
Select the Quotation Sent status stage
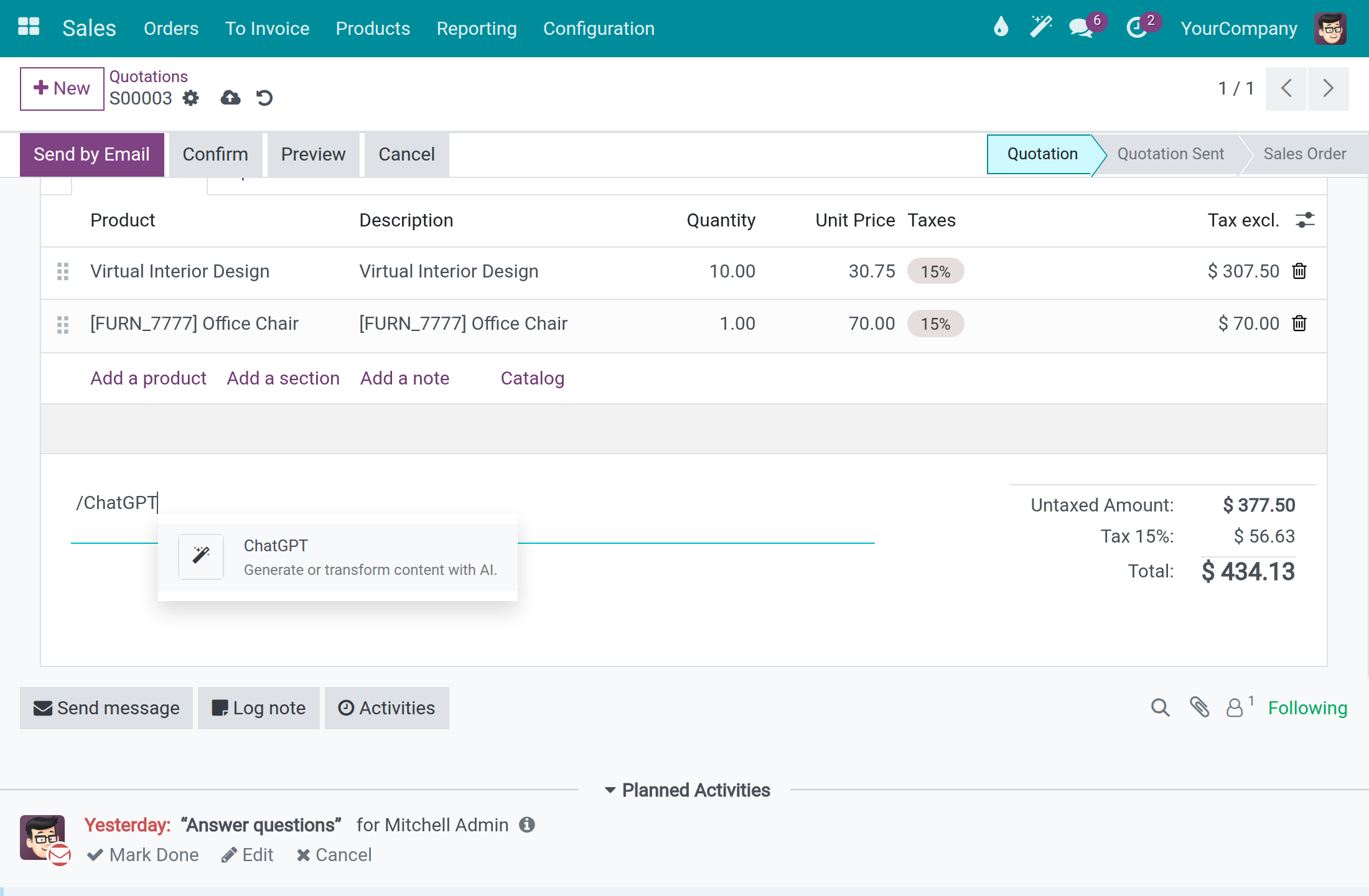click(x=1170, y=154)
